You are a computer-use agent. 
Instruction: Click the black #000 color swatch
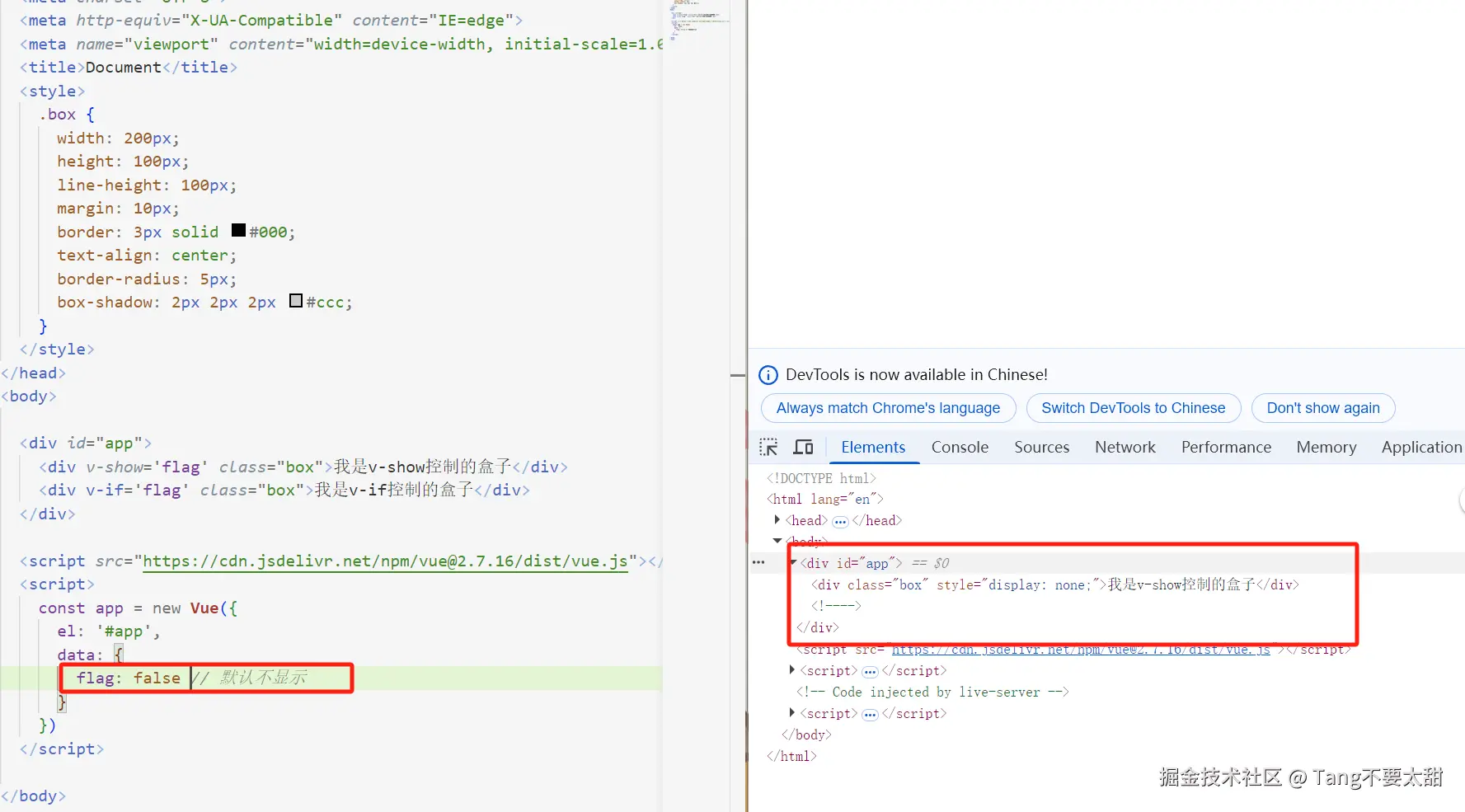238,230
